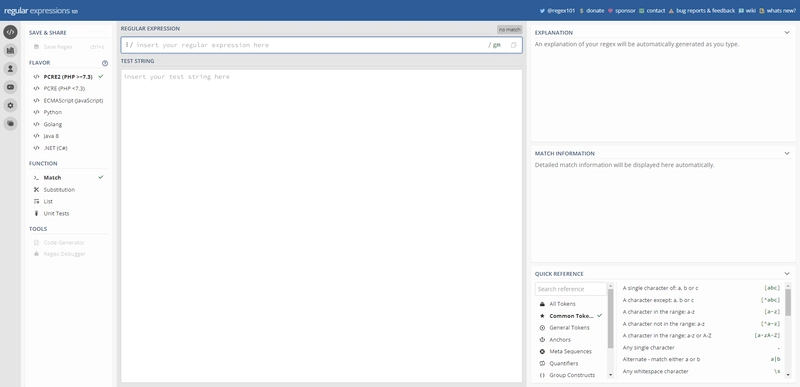
Task: Open bug reports & feedback link
Action: (702, 11)
